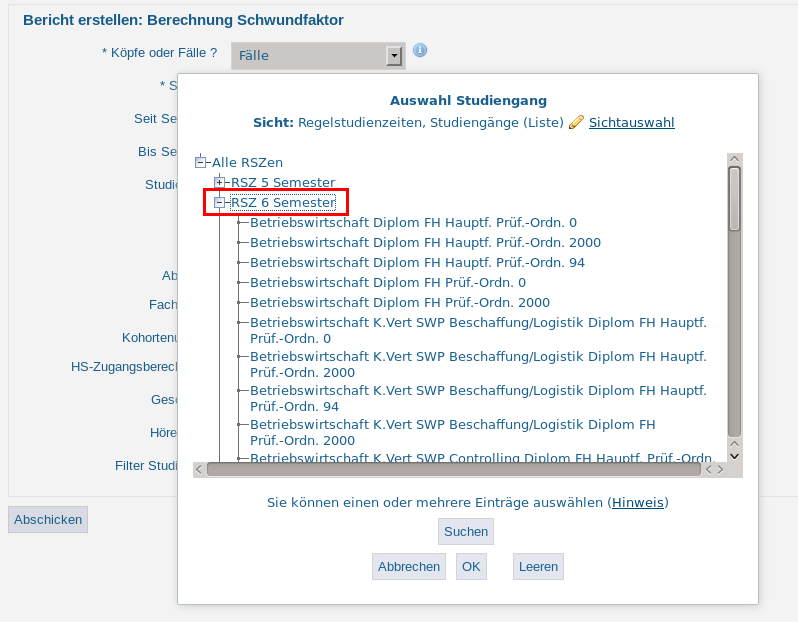This screenshot has width=798, height=622.
Task: Select Betriebswirtschaft Diplom FH Prüf.-Ordn. 2000
Action: (400, 302)
